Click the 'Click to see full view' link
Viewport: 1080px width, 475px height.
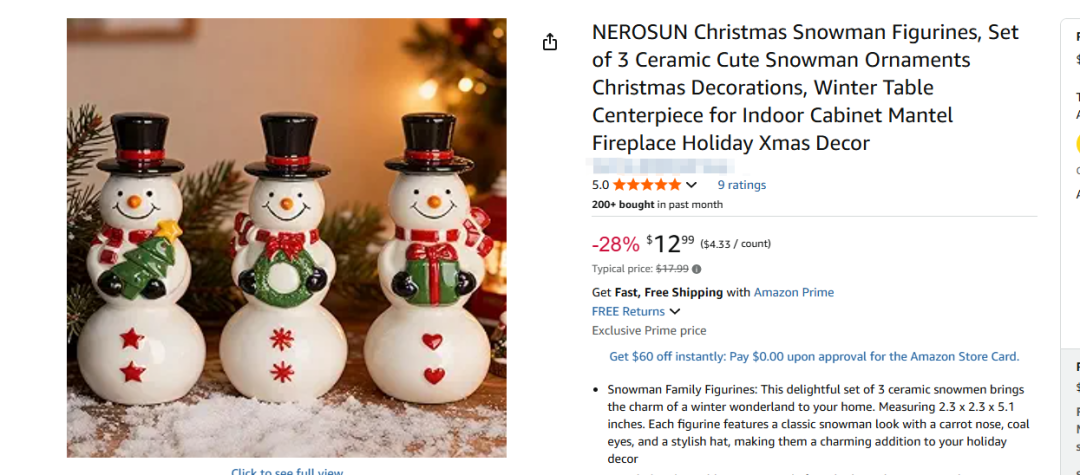pos(287,471)
